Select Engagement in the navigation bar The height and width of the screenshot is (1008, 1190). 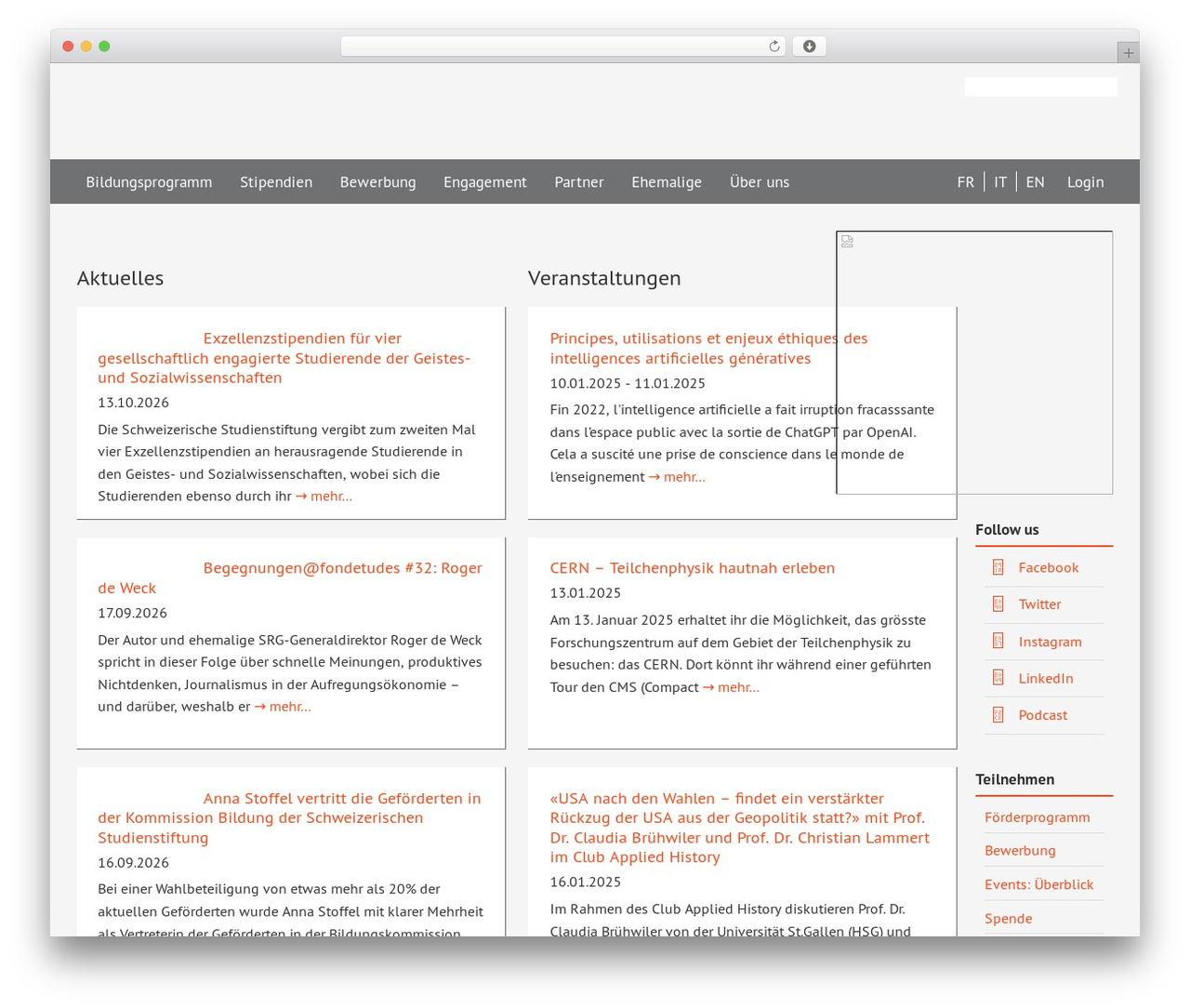click(x=485, y=182)
